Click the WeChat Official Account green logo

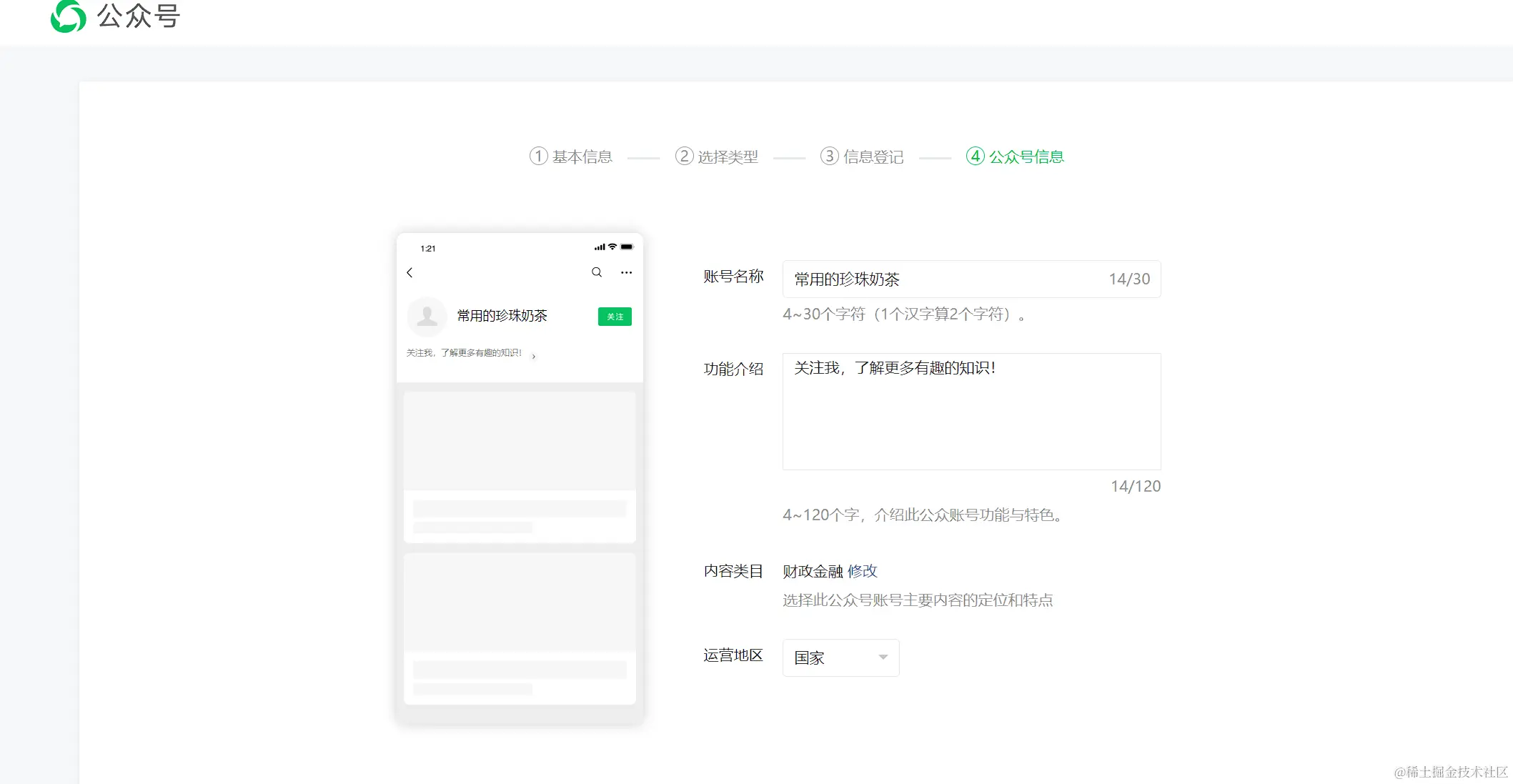point(69,16)
